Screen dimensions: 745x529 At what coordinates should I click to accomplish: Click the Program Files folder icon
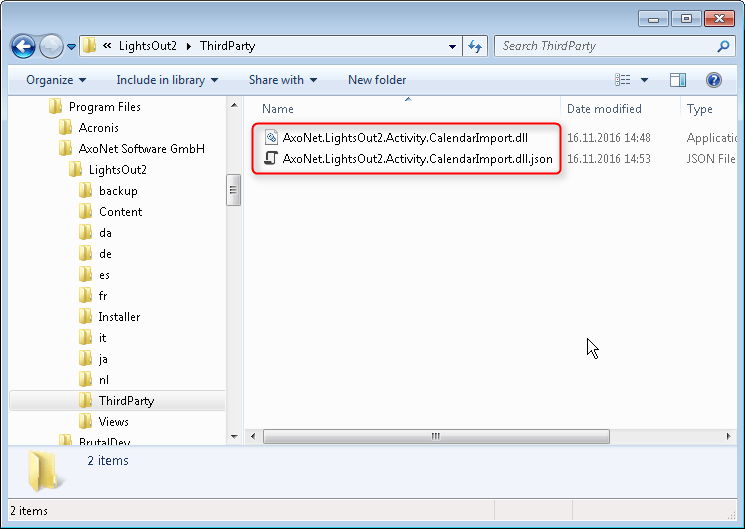click(x=55, y=106)
